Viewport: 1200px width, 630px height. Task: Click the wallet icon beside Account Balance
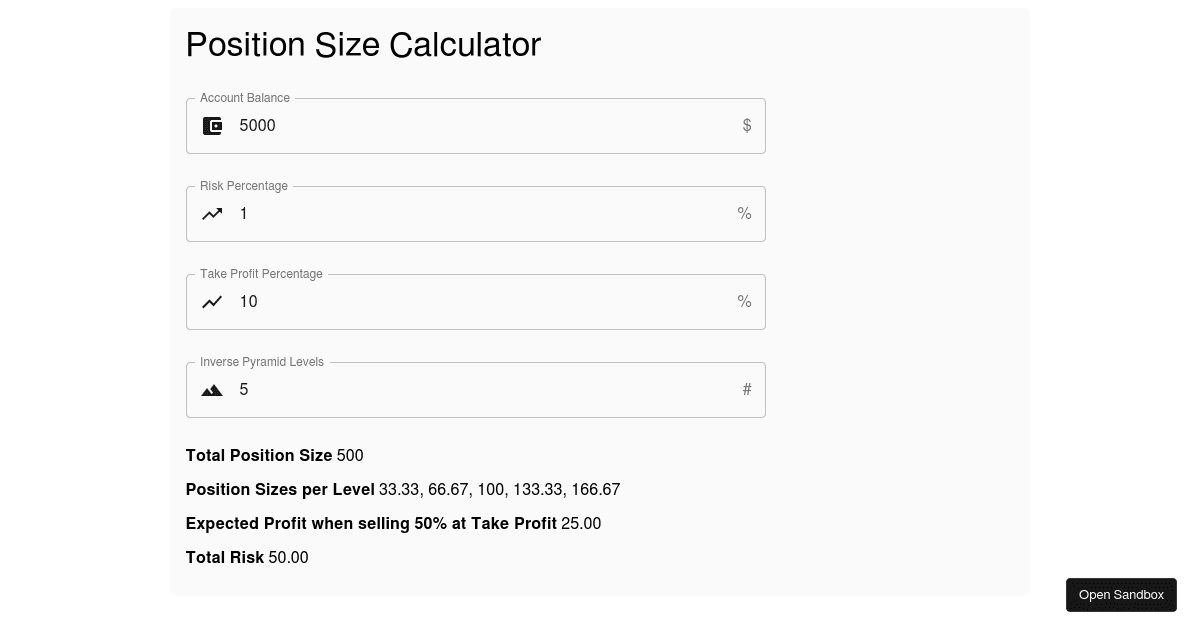tap(212, 126)
